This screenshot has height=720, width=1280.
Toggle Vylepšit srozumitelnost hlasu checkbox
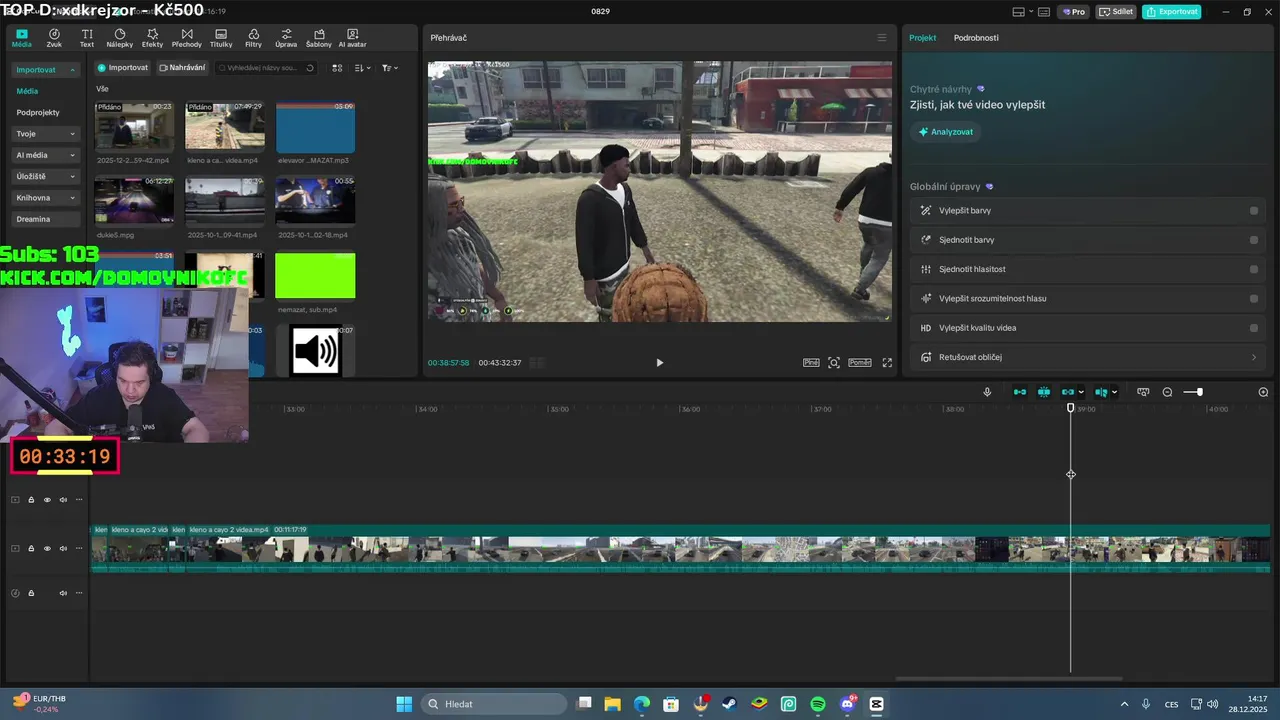1254,299
